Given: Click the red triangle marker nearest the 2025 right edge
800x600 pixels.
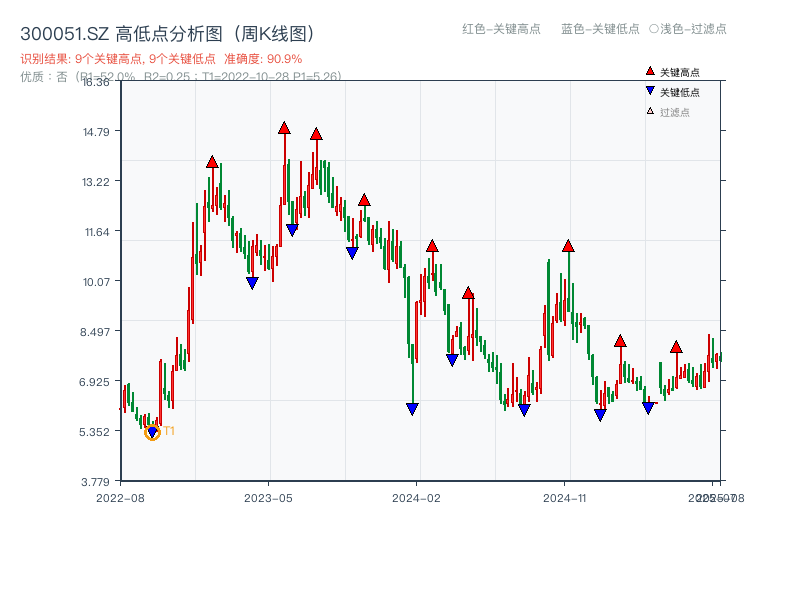Looking at the screenshot, I should coord(676,348).
